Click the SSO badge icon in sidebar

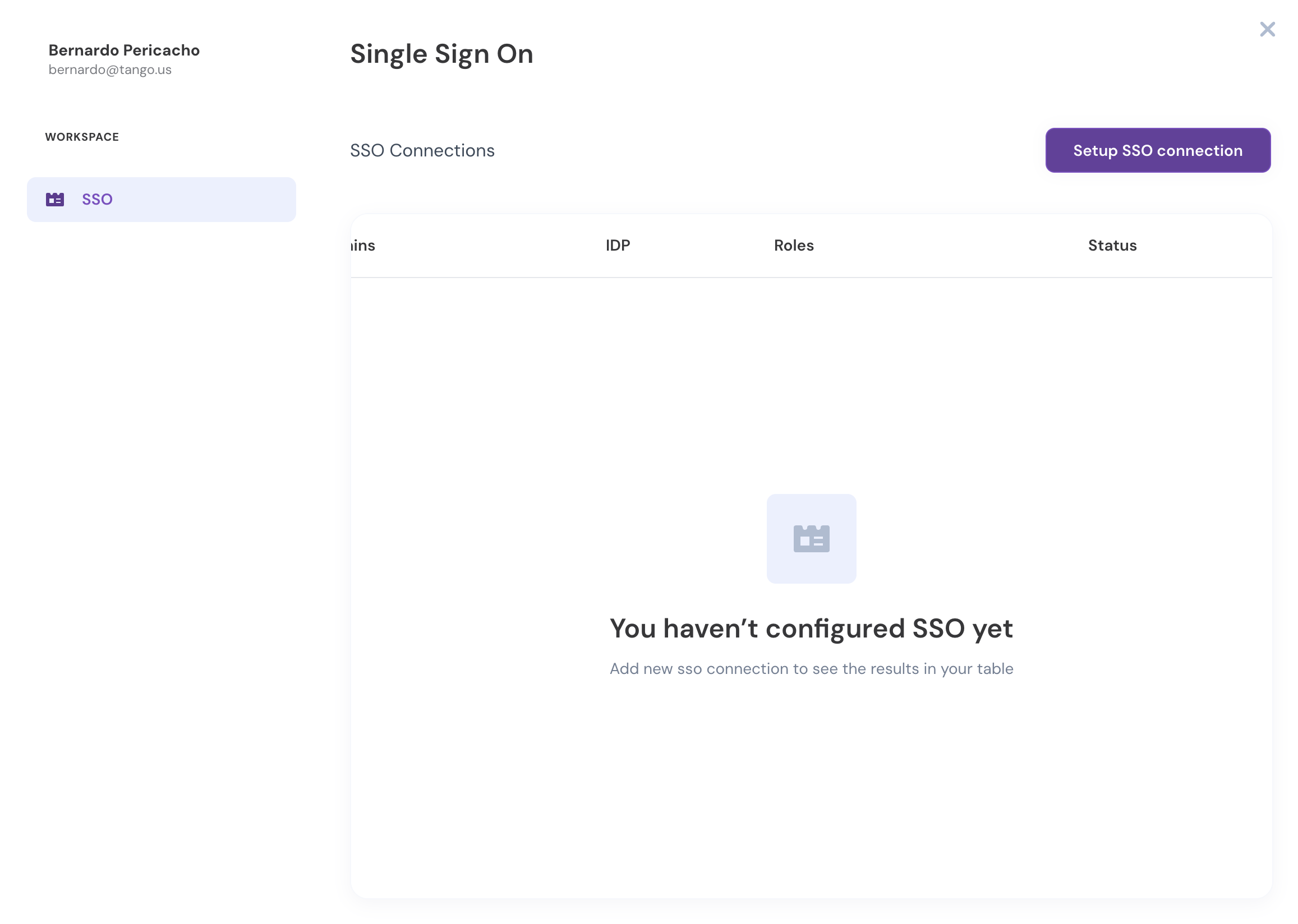point(55,199)
